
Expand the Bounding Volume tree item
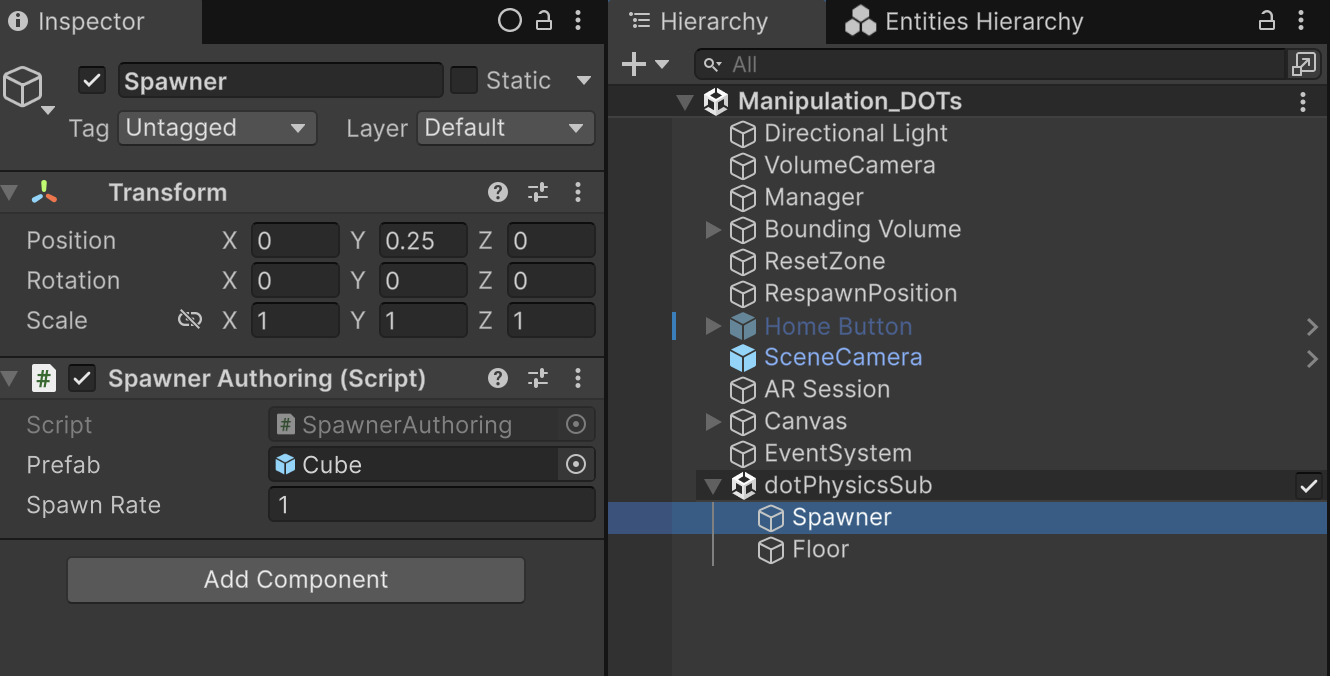click(x=713, y=230)
